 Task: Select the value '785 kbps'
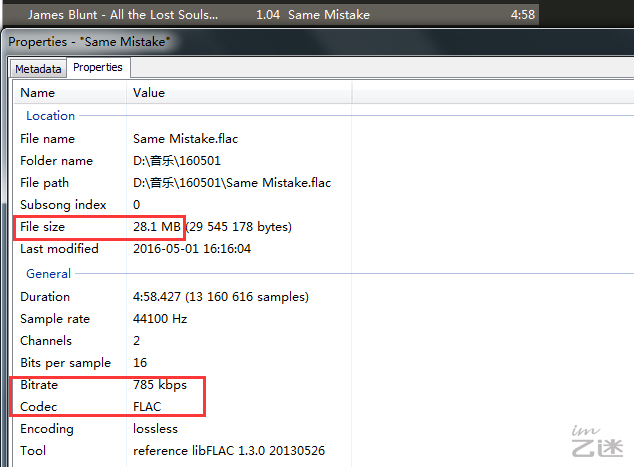[x=160, y=385]
